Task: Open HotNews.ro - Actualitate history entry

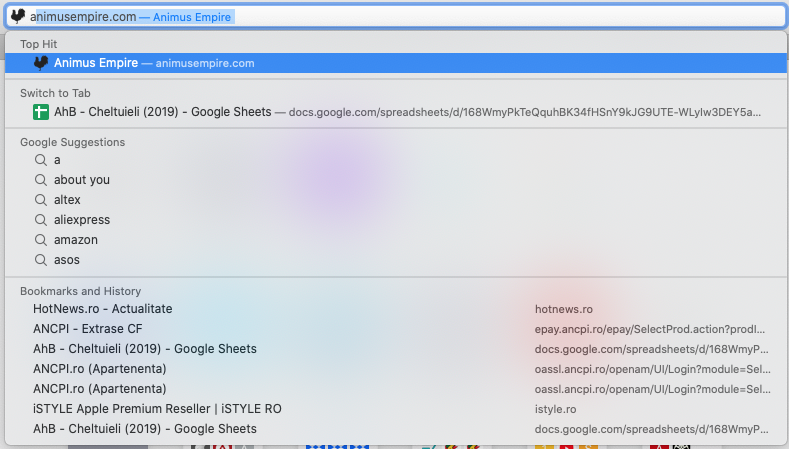Action: [x=396, y=309]
